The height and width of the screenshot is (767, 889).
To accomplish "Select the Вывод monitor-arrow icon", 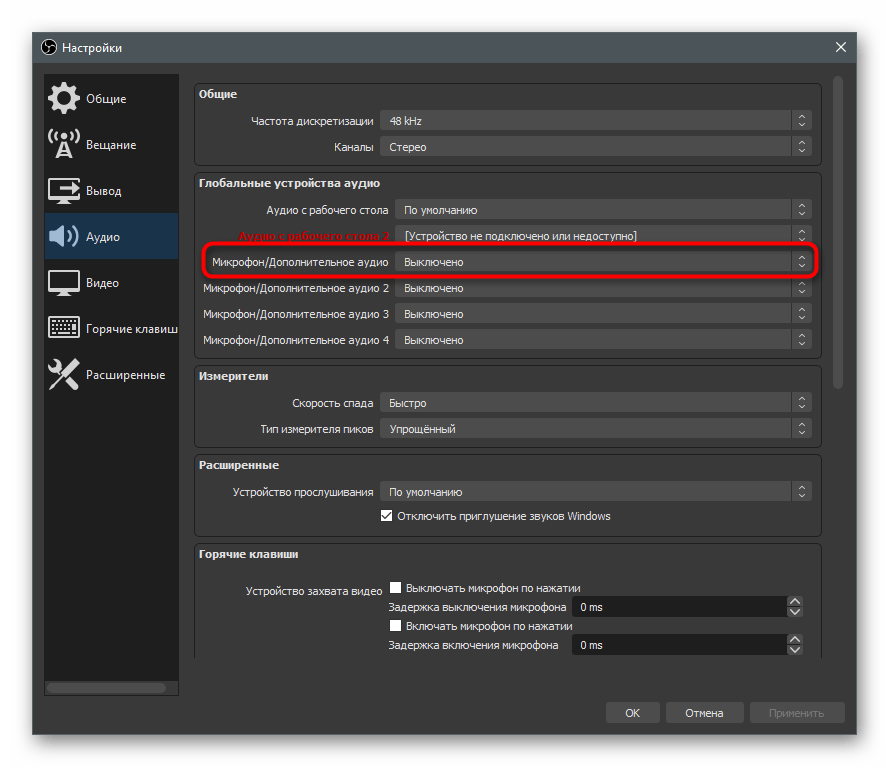I will pyautogui.click(x=64, y=191).
